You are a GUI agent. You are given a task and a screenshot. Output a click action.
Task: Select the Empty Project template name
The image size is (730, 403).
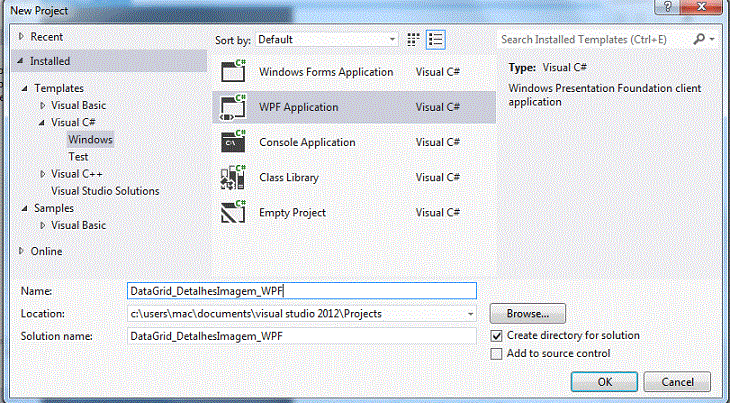click(292, 213)
